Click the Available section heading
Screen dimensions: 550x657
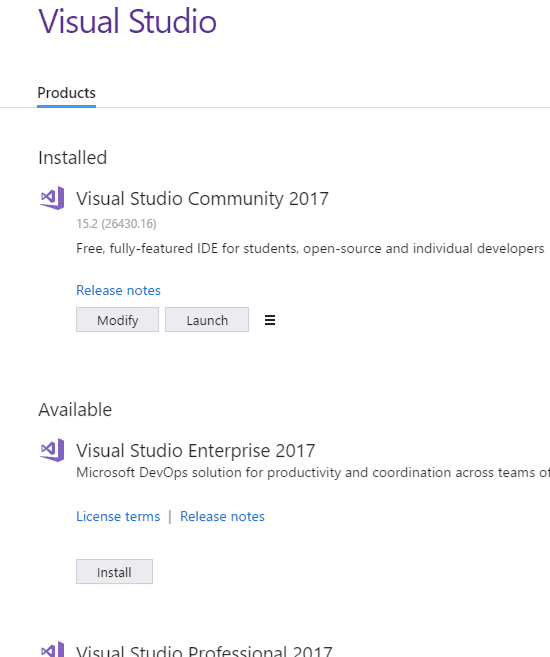click(x=75, y=410)
